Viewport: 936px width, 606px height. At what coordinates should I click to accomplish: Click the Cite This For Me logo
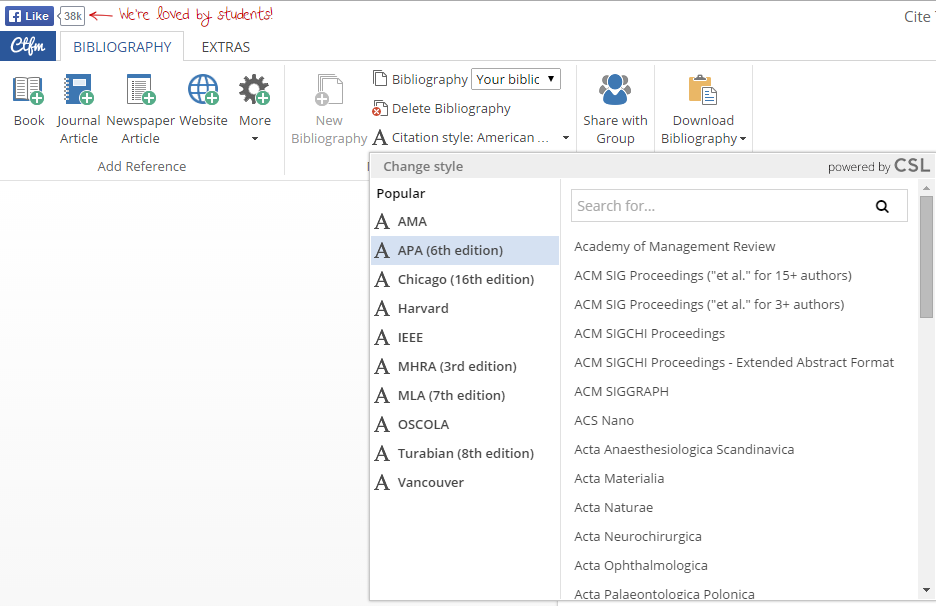point(28,46)
